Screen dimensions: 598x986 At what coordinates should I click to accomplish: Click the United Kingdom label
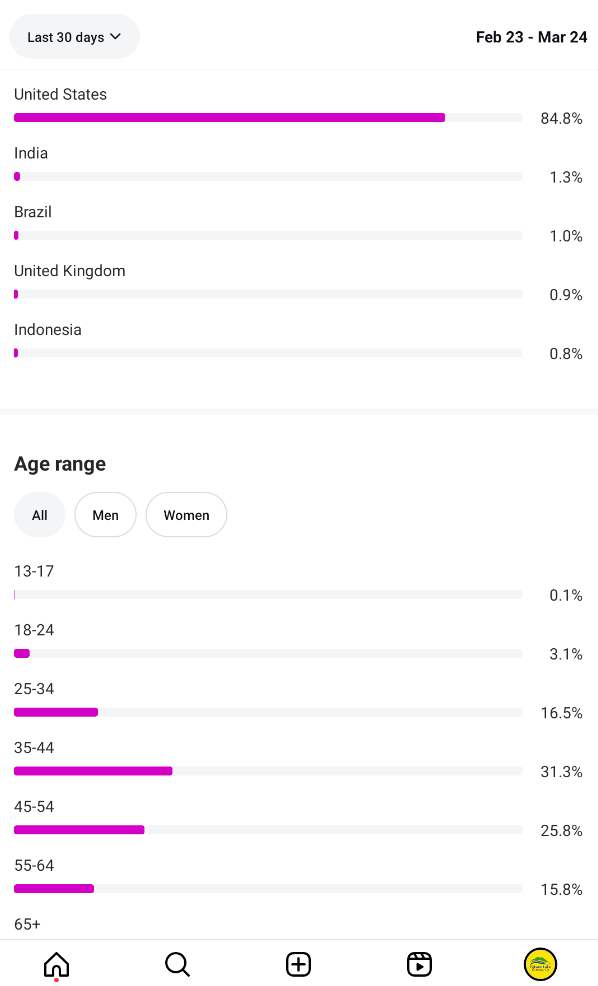pos(70,271)
